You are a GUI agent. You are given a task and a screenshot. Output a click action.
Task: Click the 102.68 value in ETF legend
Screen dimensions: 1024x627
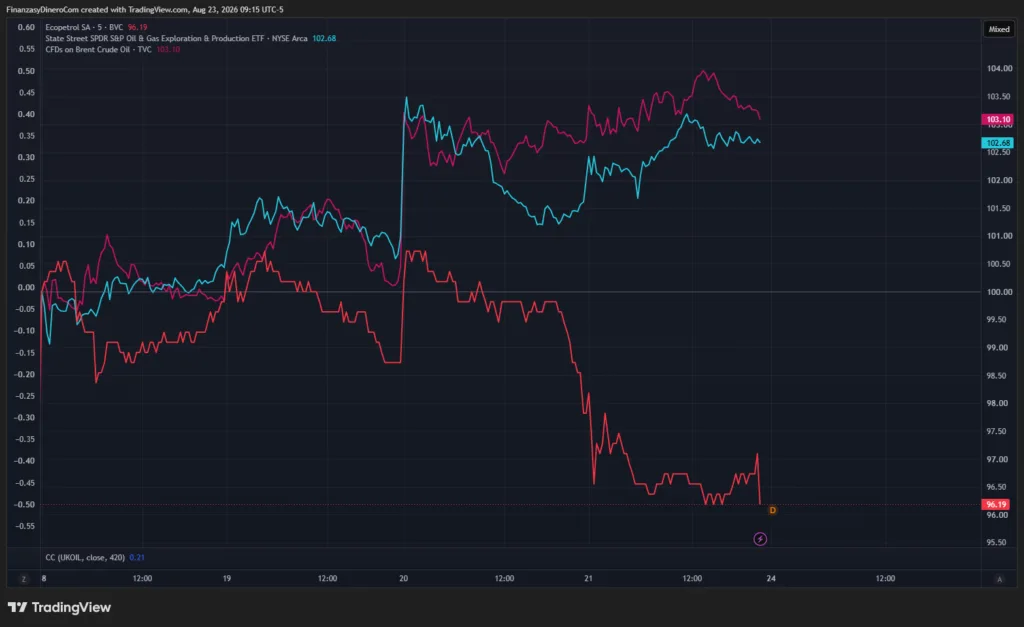(324, 39)
